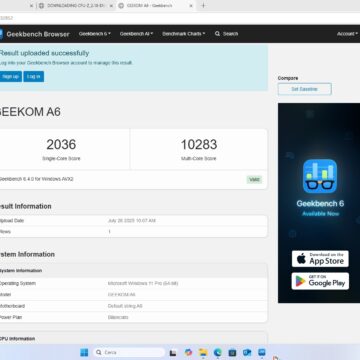Click the Microsoft Windows 11 Pro value
This screenshot has width=360, height=360.
coord(143,283)
